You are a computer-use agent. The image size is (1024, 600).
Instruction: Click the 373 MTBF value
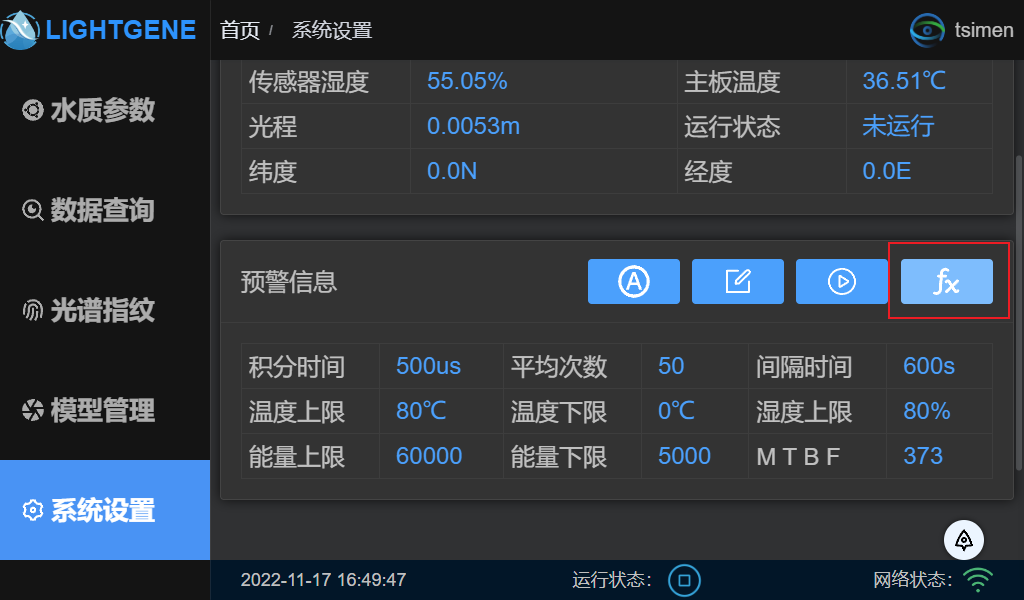923,456
